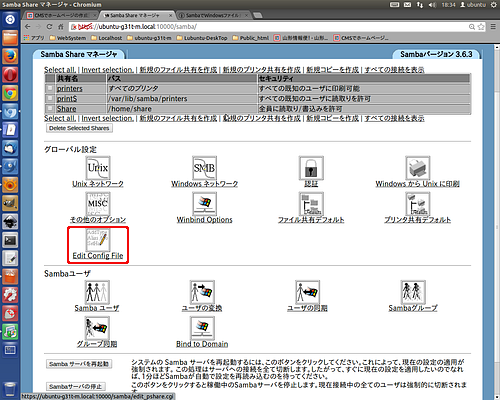Click the bottom Invert selection link
This screenshot has height=400, width=500.
108,118
